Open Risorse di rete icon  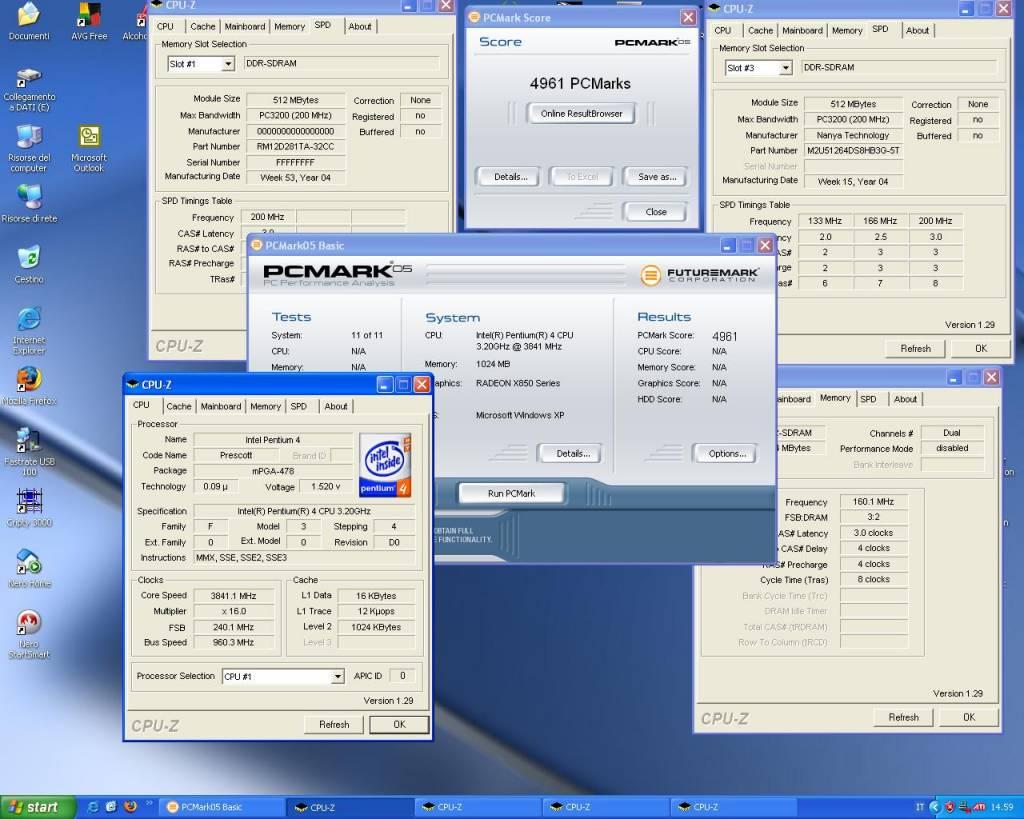point(29,204)
